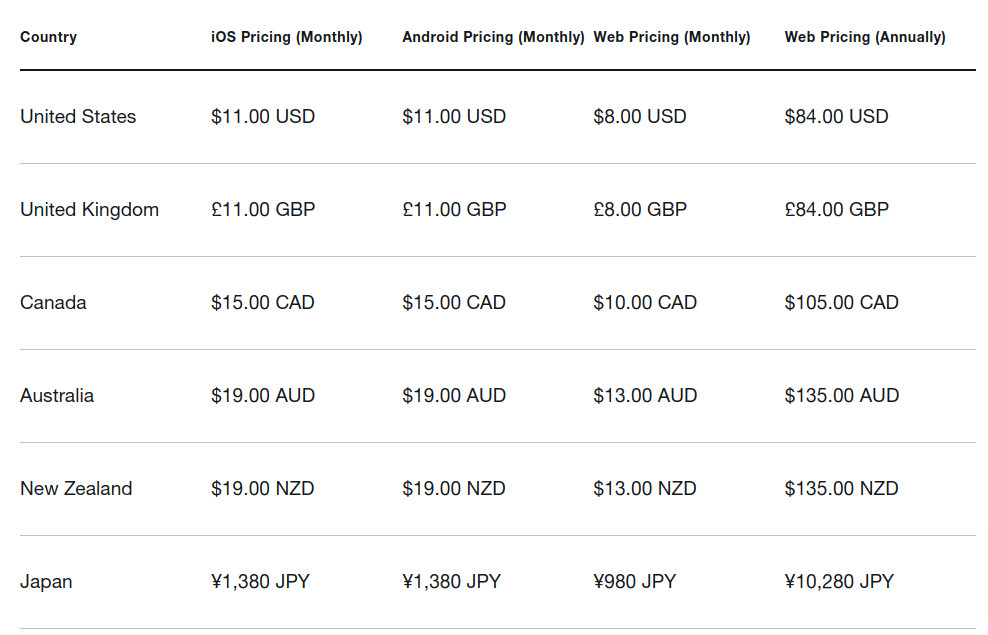Click the Web Pricing (Annually) header

pos(865,37)
